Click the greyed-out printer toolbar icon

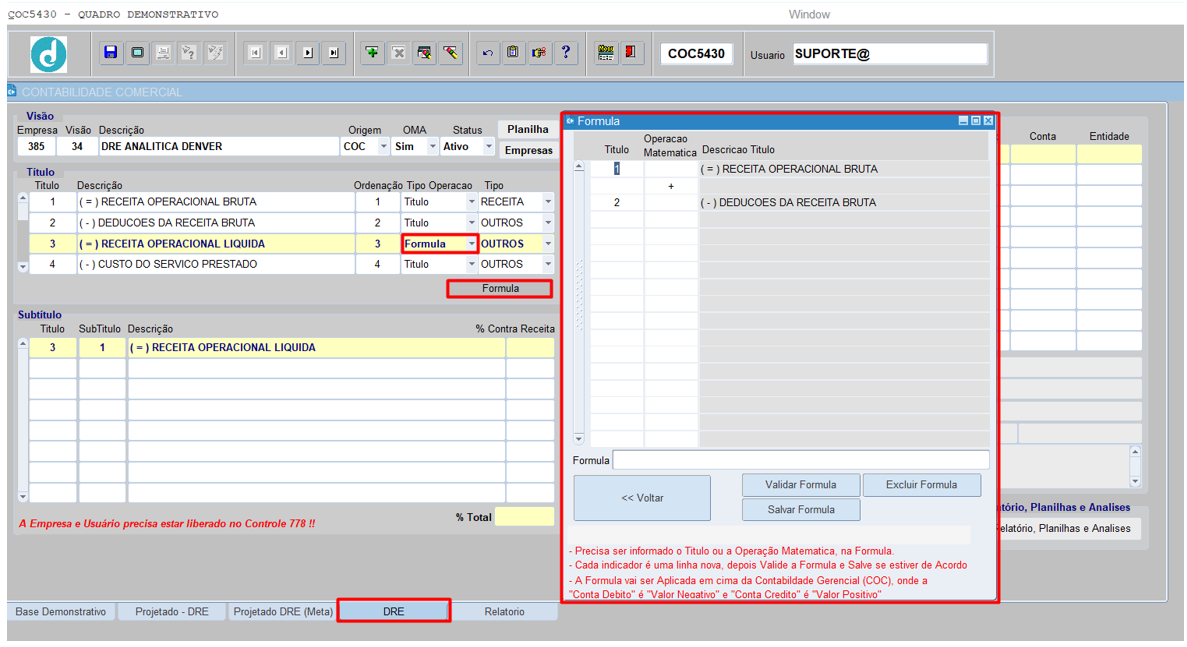pyautogui.click(x=163, y=52)
